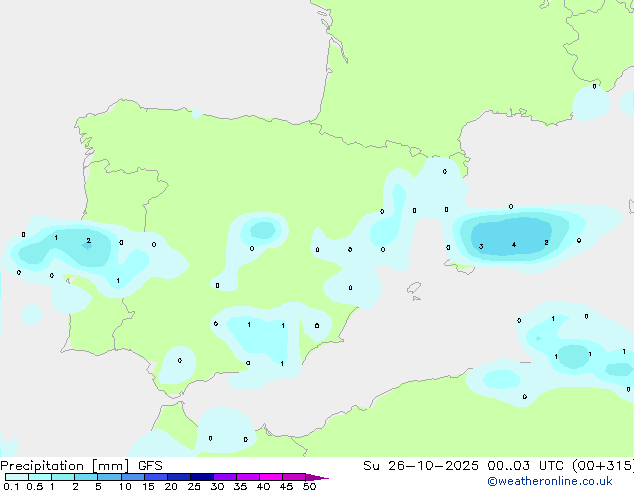Screen dimensions: 634x490
Task: Click the 'Precipitation [mm]' title text
Action: [65, 466]
